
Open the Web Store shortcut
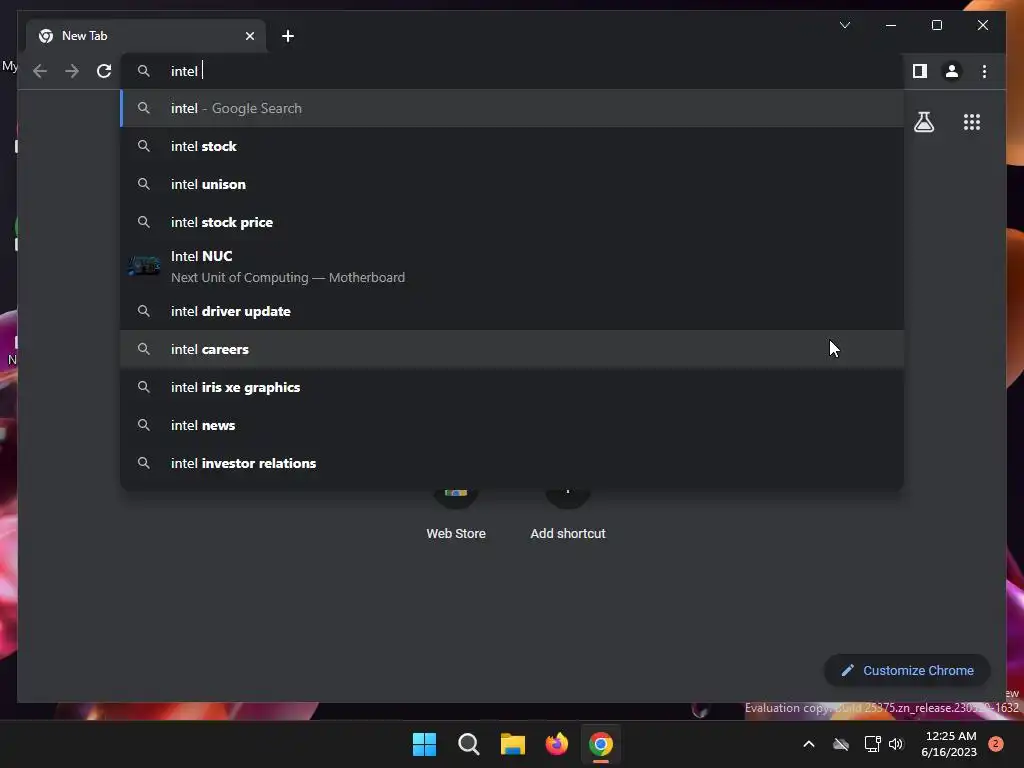click(456, 514)
